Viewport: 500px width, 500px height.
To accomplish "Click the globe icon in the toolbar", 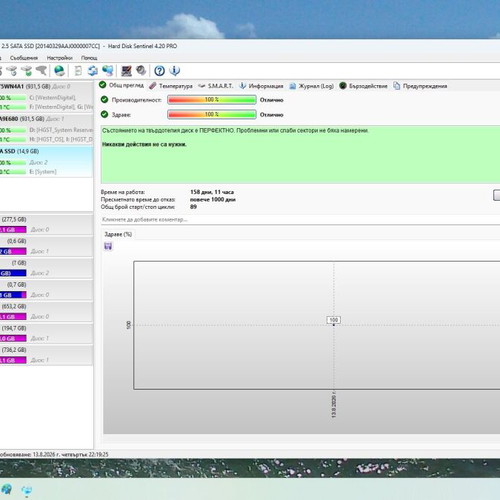I will click(x=59, y=71).
